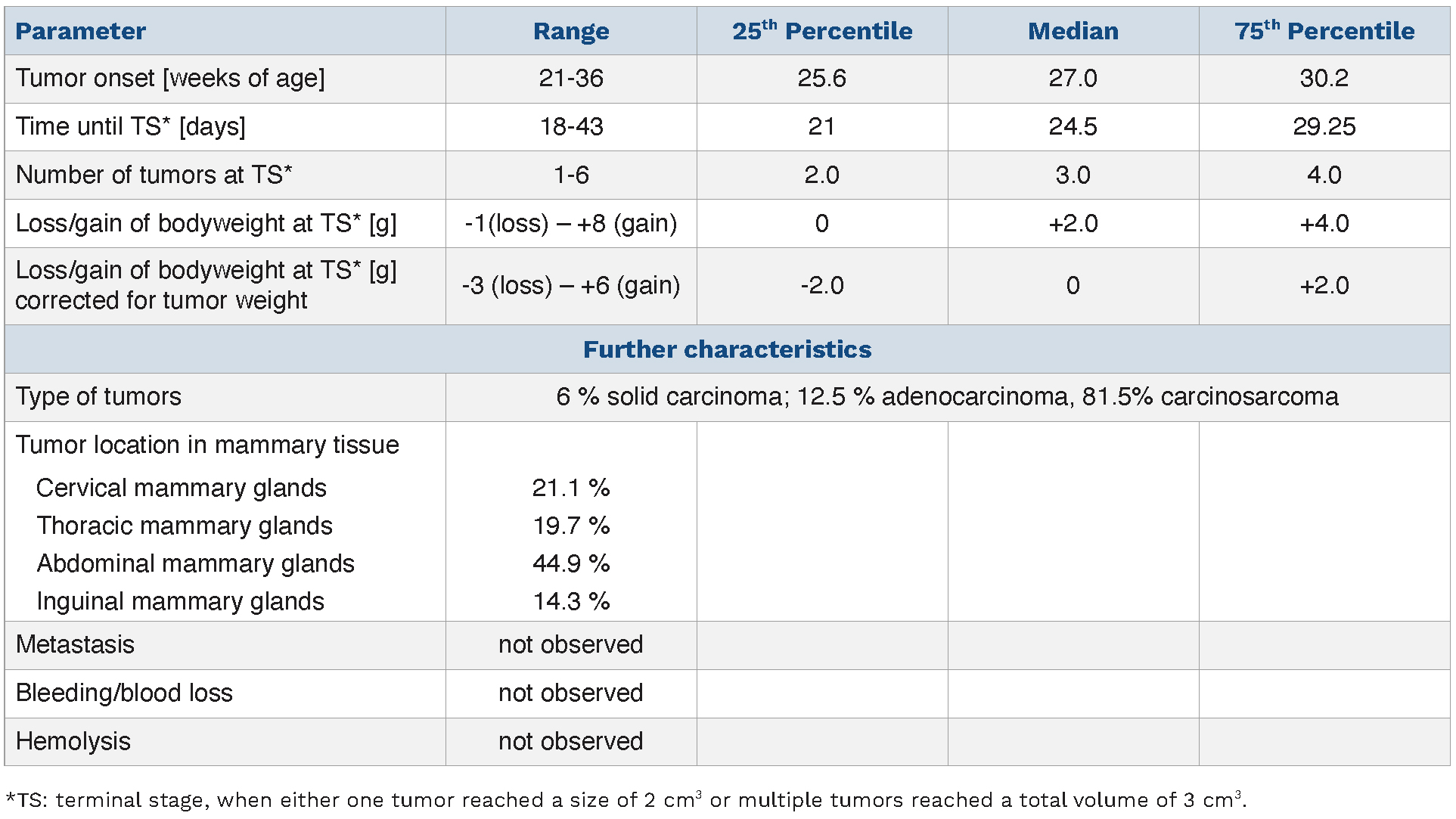
Task: Select the median value 24.5
Action: pyautogui.click(x=1073, y=126)
